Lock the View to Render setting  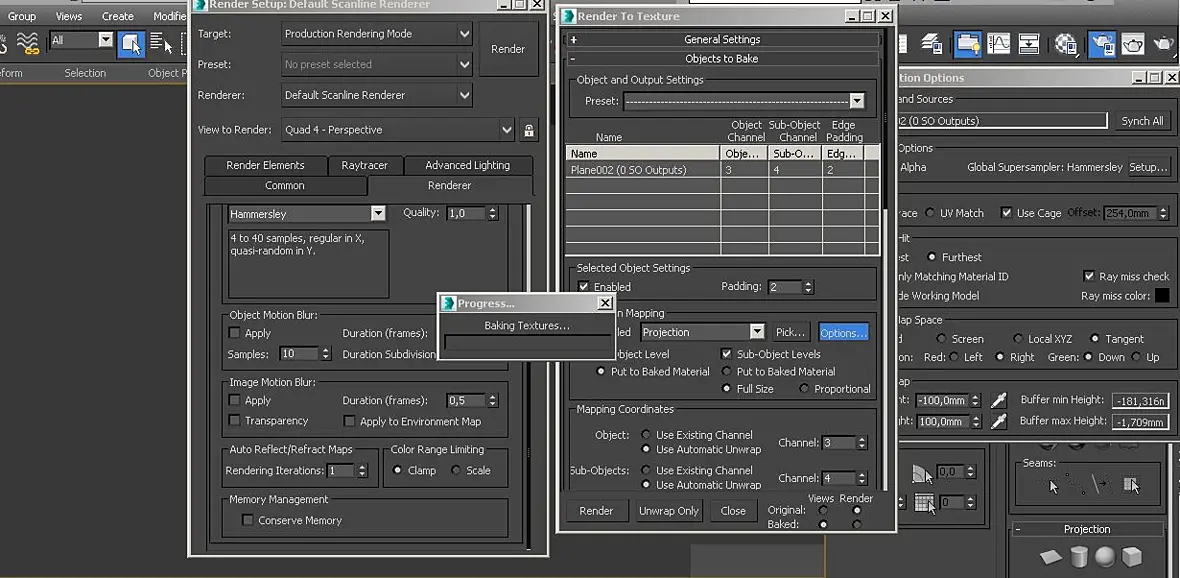pos(528,129)
